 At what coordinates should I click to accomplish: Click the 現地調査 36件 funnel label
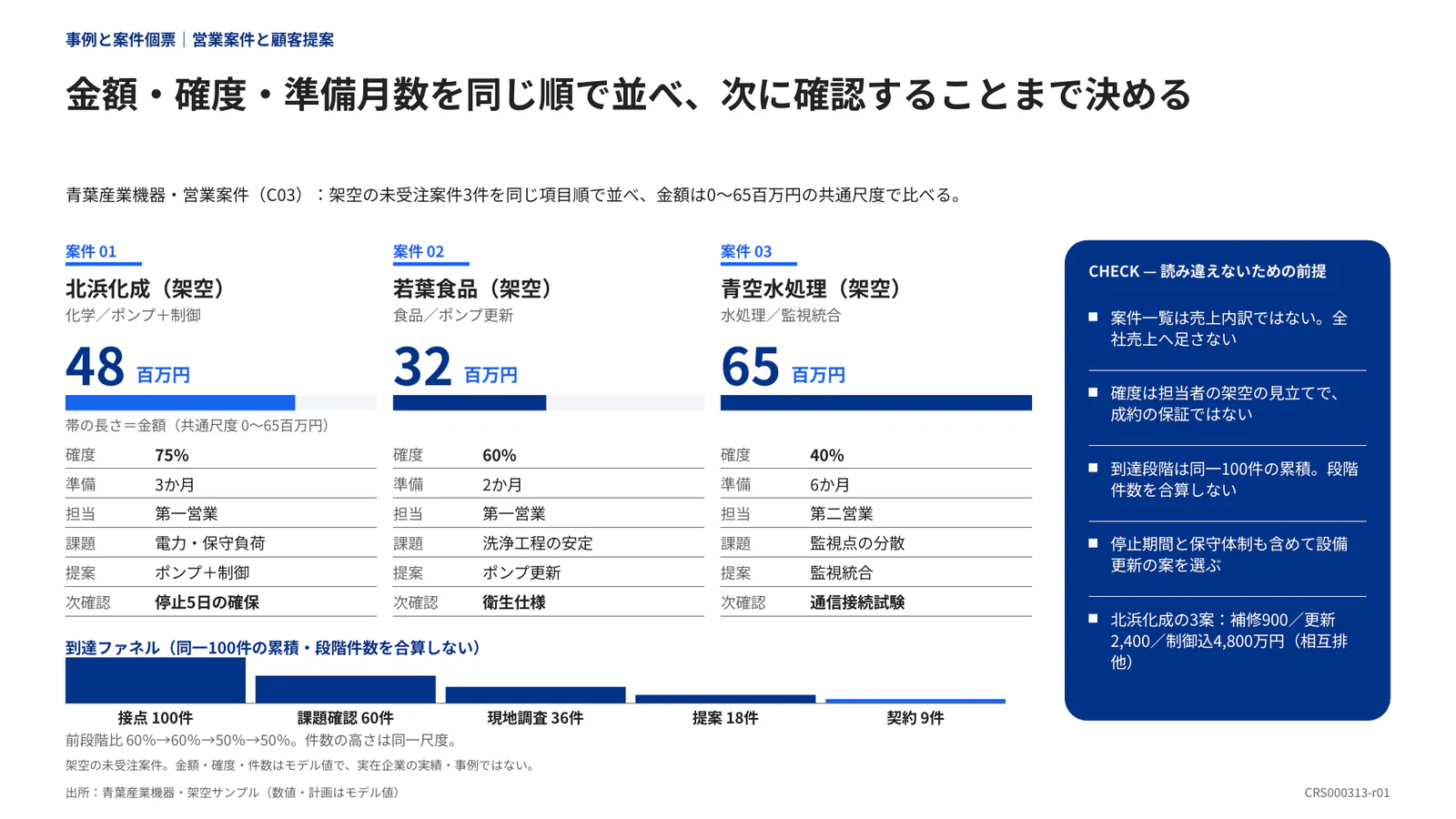pyautogui.click(x=535, y=718)
